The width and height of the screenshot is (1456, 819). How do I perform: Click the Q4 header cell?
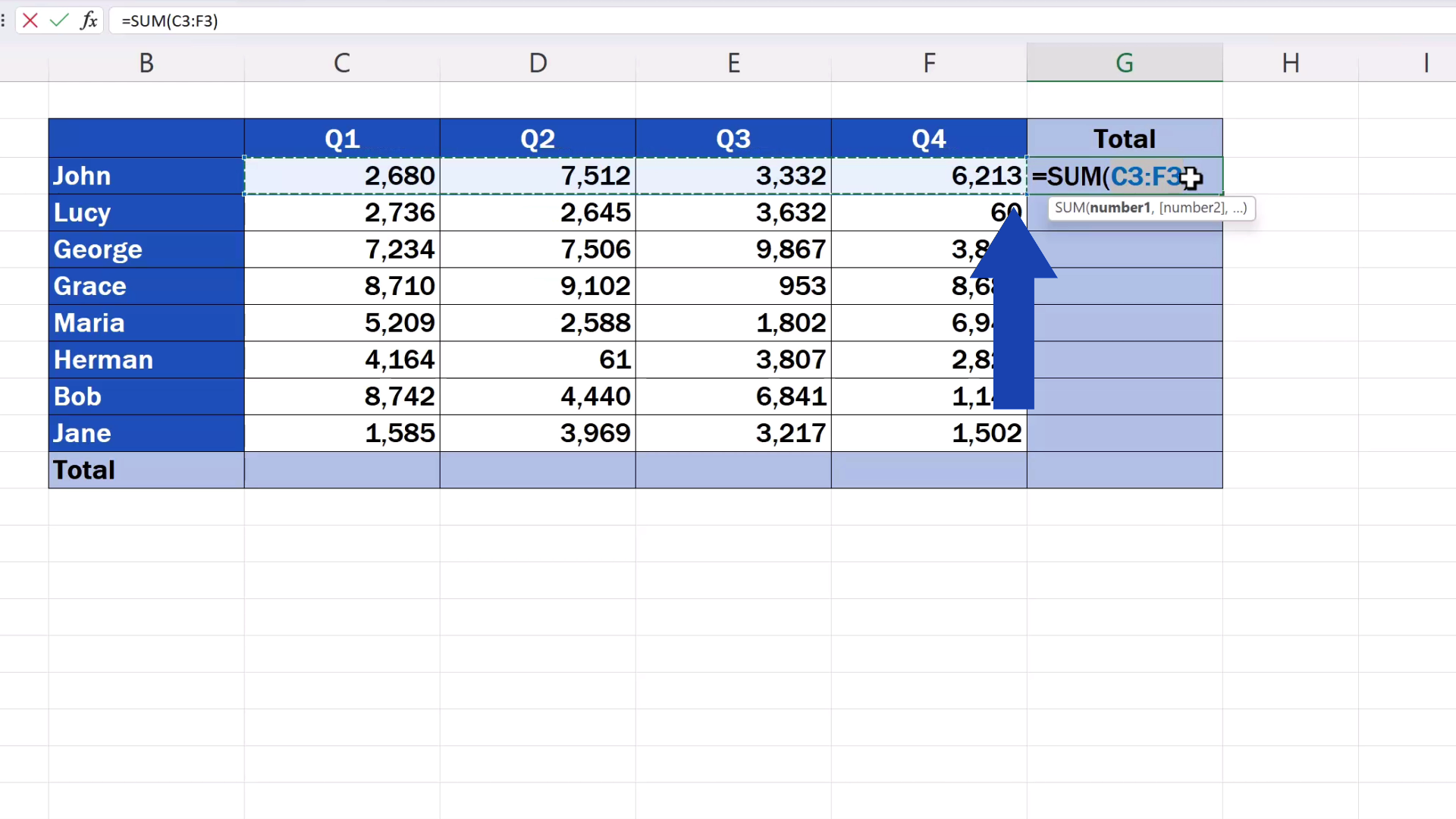click(930, 137)
